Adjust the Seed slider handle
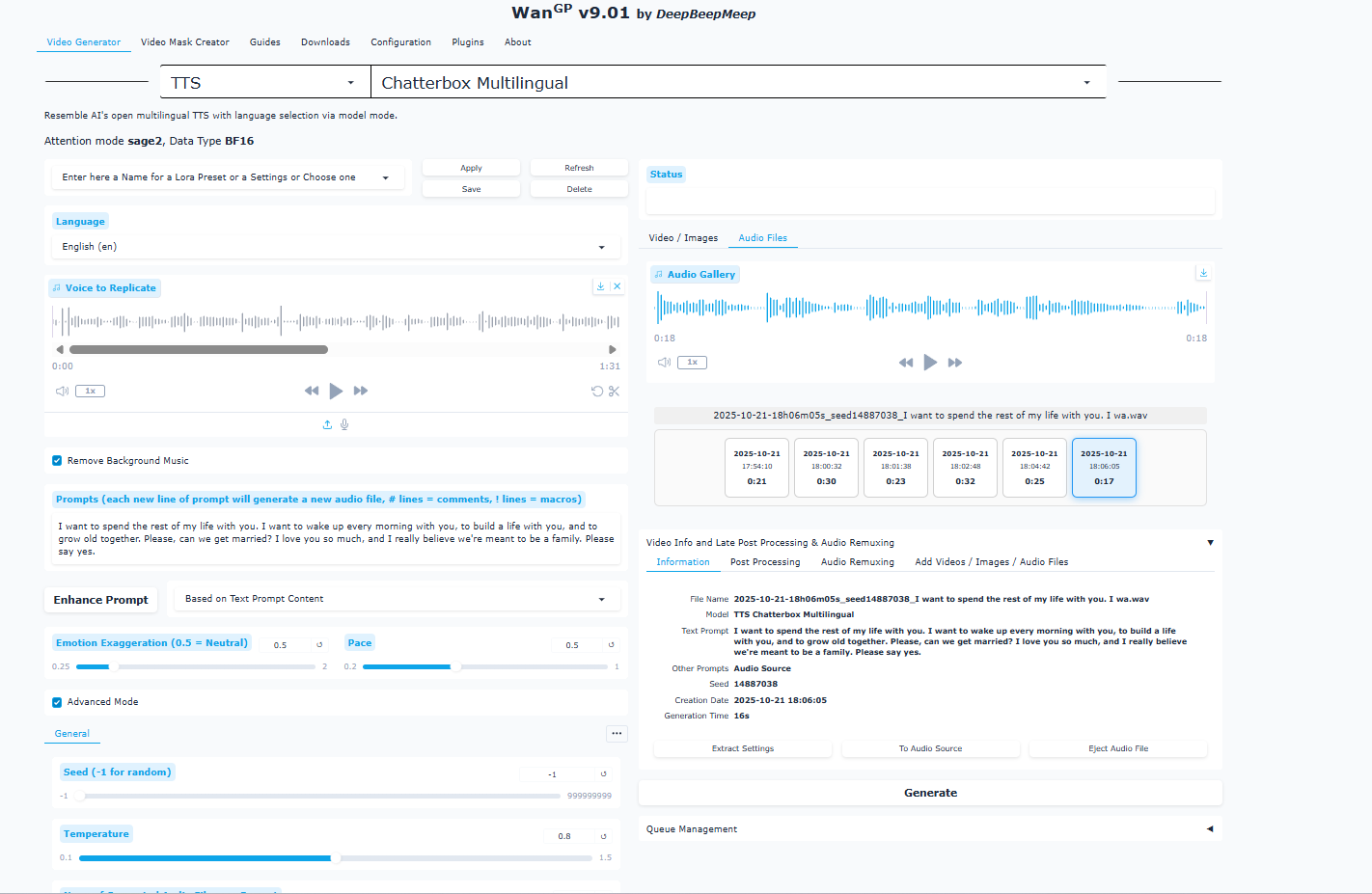 click(80, 796)
